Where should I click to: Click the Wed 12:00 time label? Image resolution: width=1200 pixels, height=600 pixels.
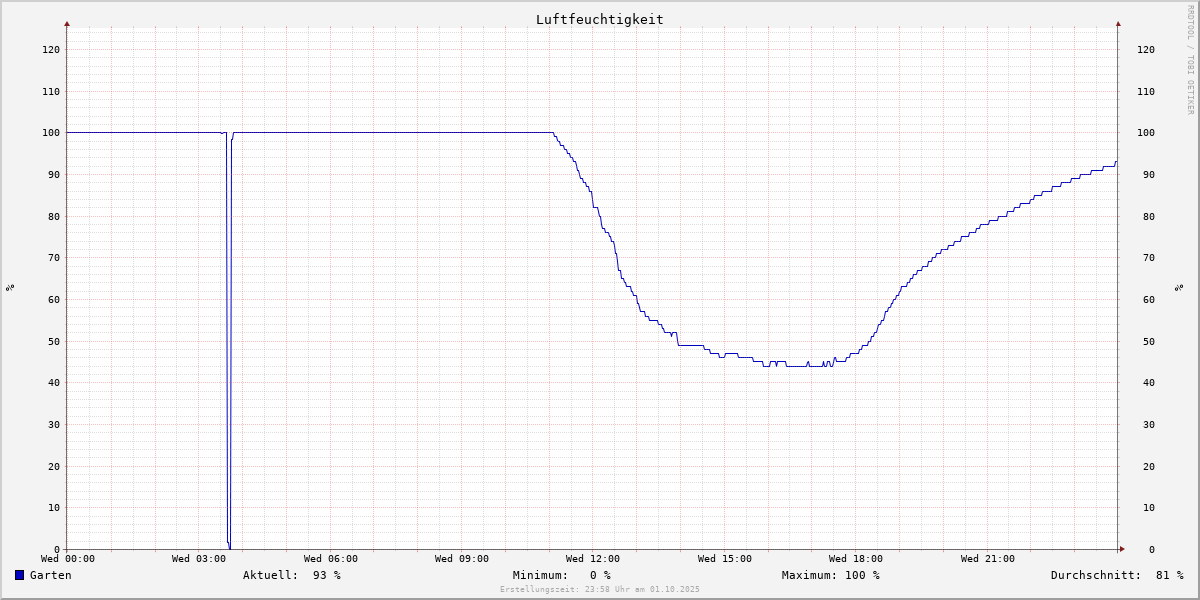pos(593,559)
